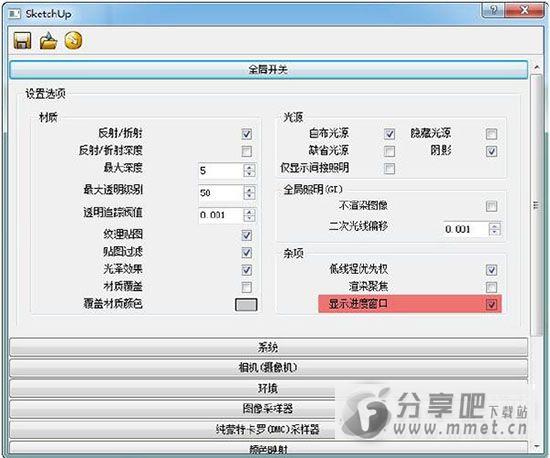Viewport: 550px width, 458px height.
Task: Click the restore defaults yellow round icon
Action: [73, 40]
